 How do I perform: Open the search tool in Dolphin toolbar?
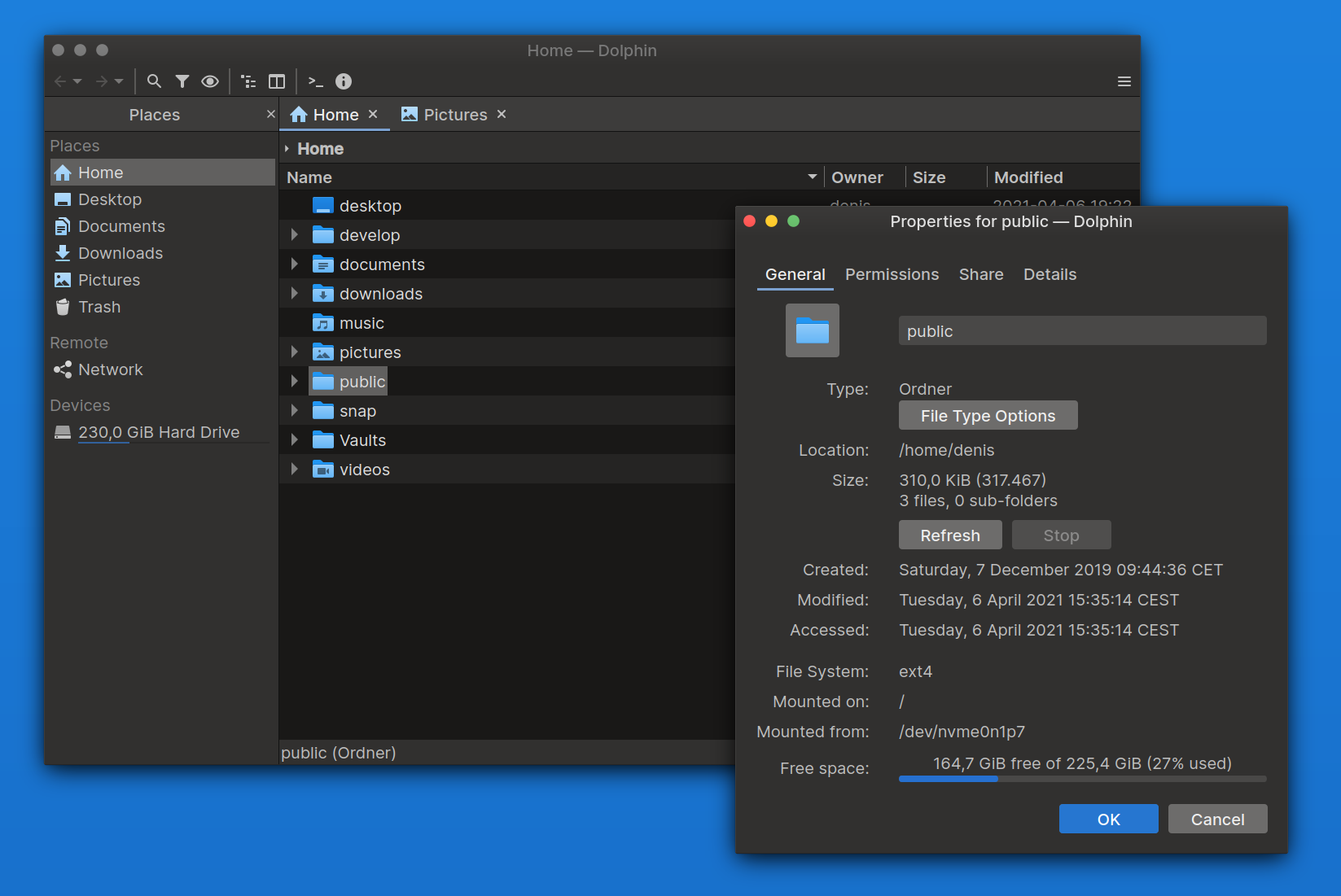[x=154, y=81]
